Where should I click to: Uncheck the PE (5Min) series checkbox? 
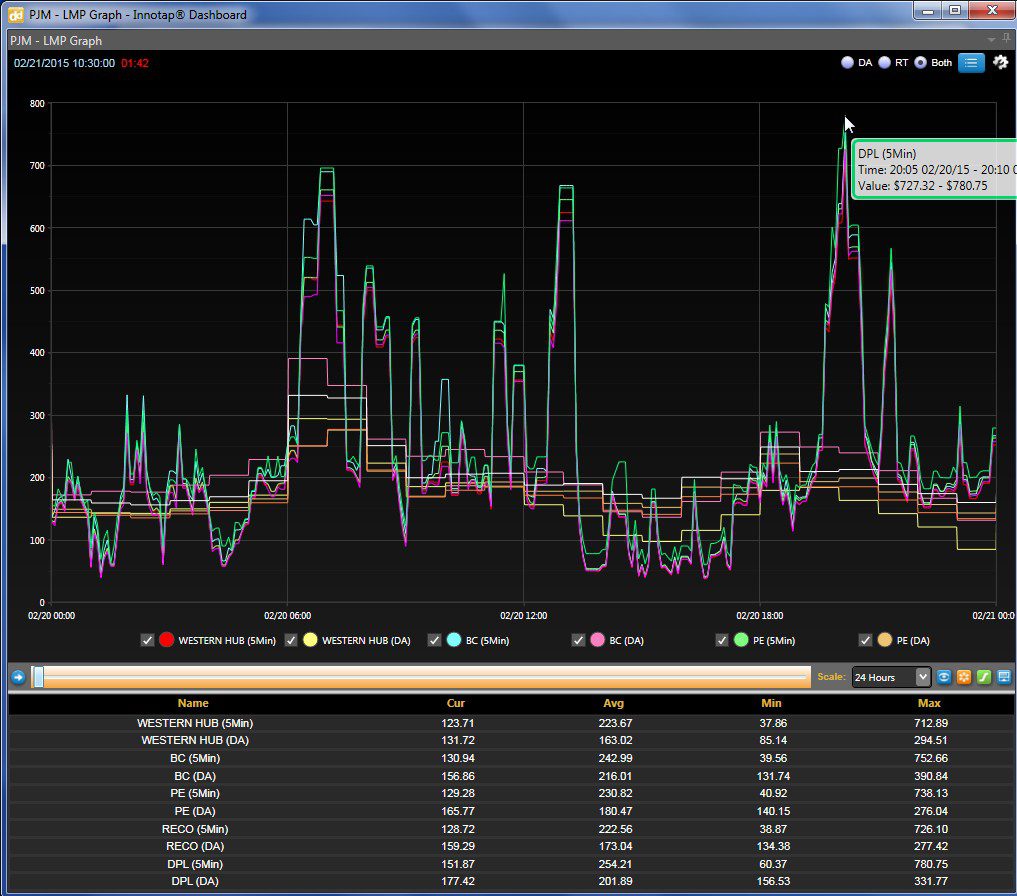(722, 640)
